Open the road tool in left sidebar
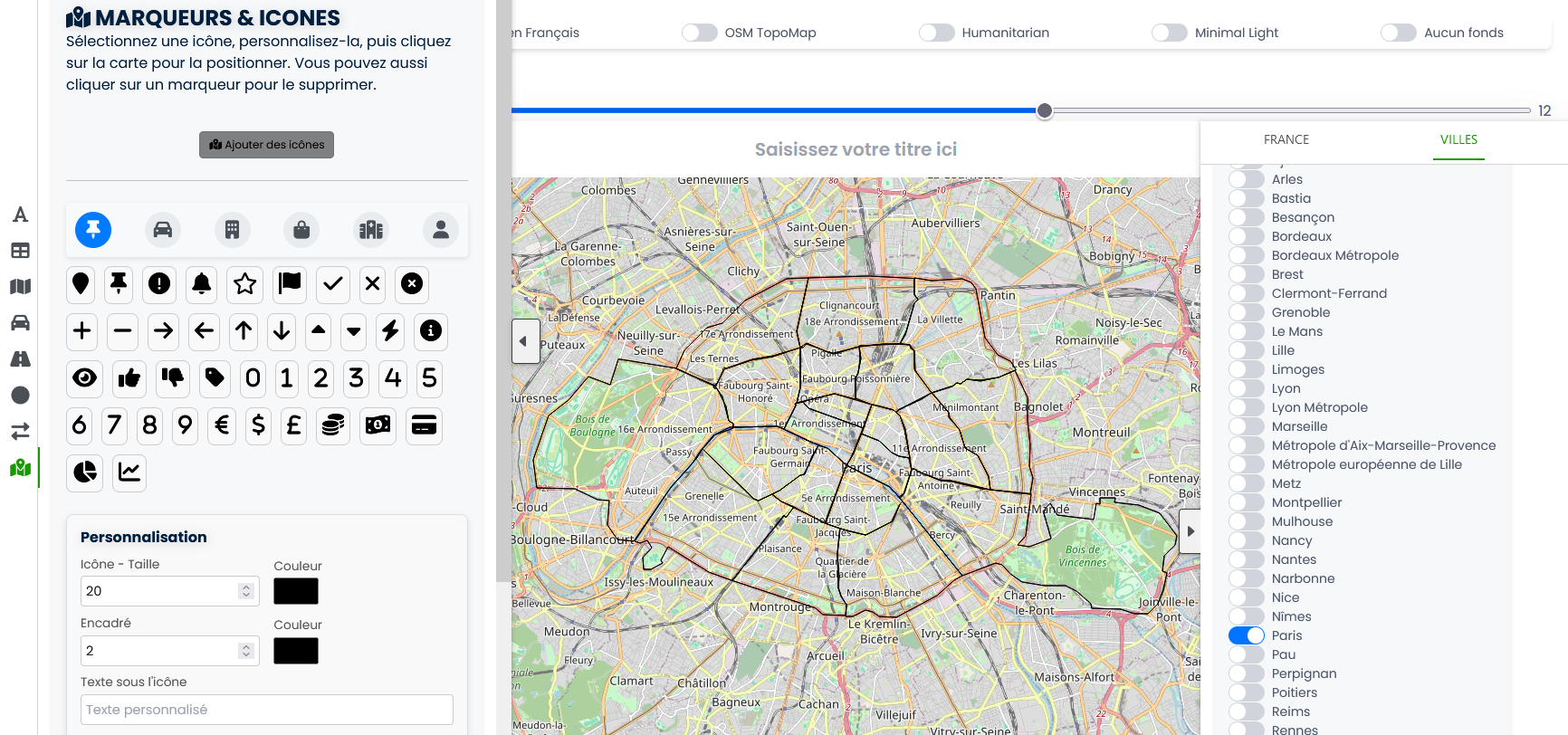Image resolution: width=1568 pixels, height=735 pixels. point(20,359)
